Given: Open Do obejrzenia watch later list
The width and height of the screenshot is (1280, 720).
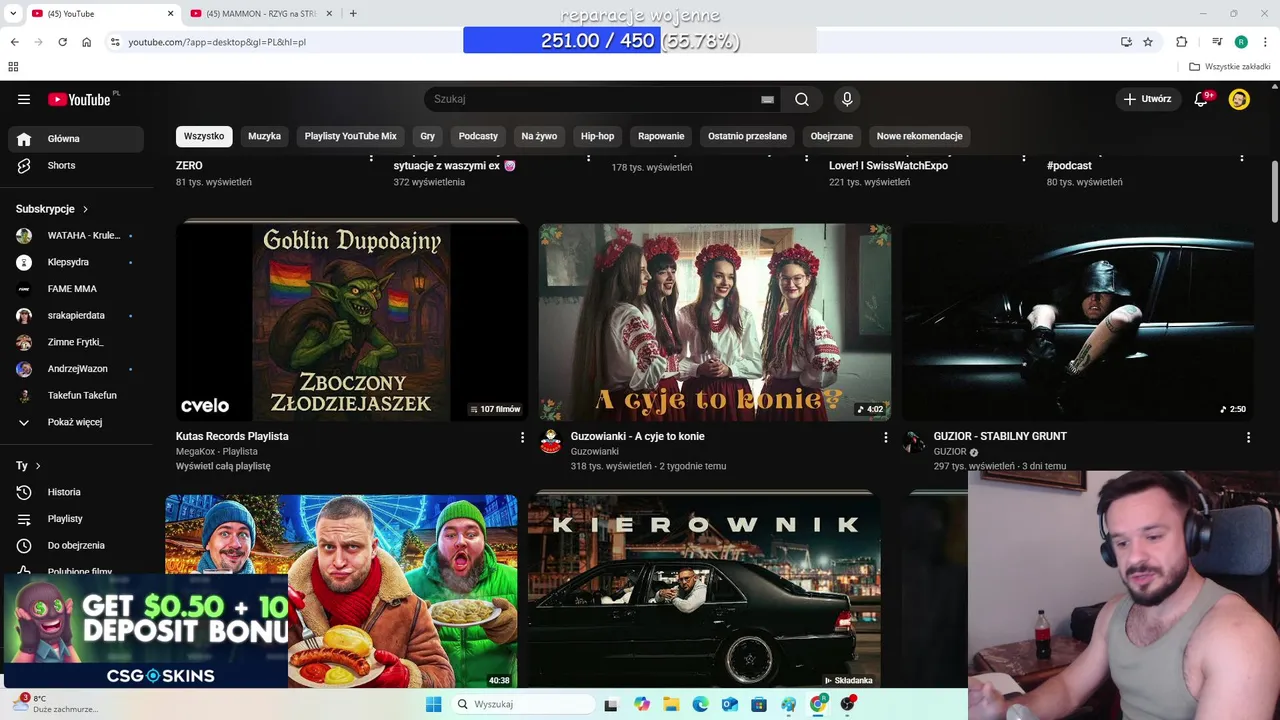Looking at the screenshot, I should [75, 545].
